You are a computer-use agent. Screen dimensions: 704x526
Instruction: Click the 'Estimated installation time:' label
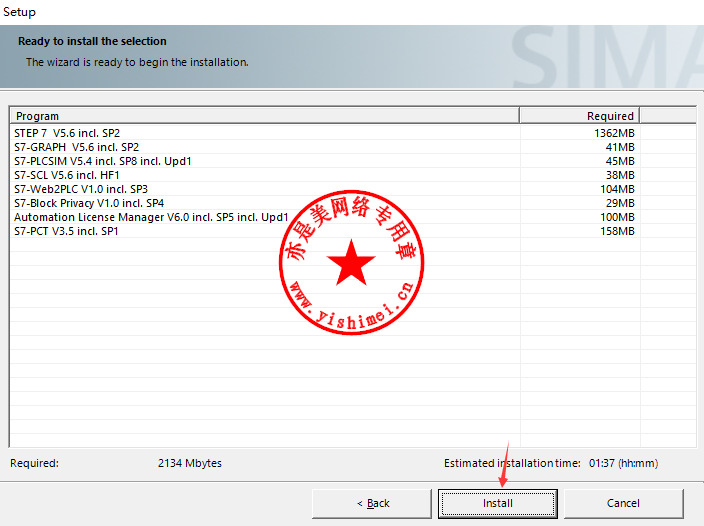click(x=512, y=463)
